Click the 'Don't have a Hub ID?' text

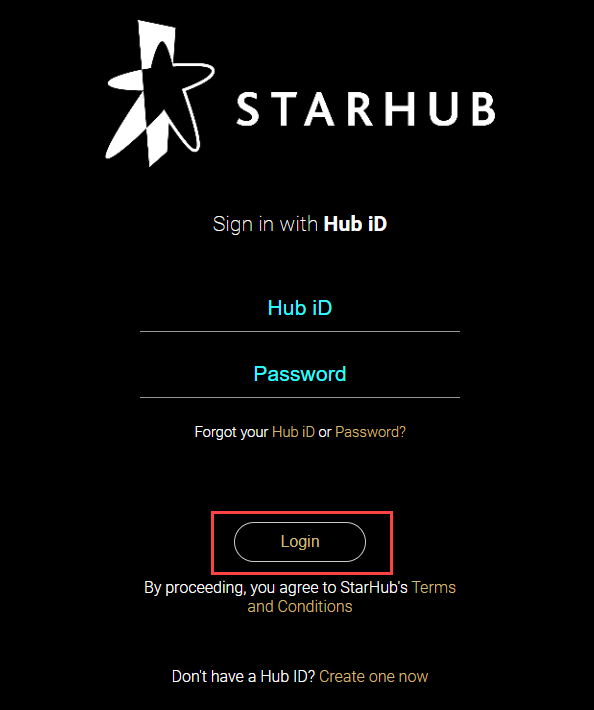244,676
